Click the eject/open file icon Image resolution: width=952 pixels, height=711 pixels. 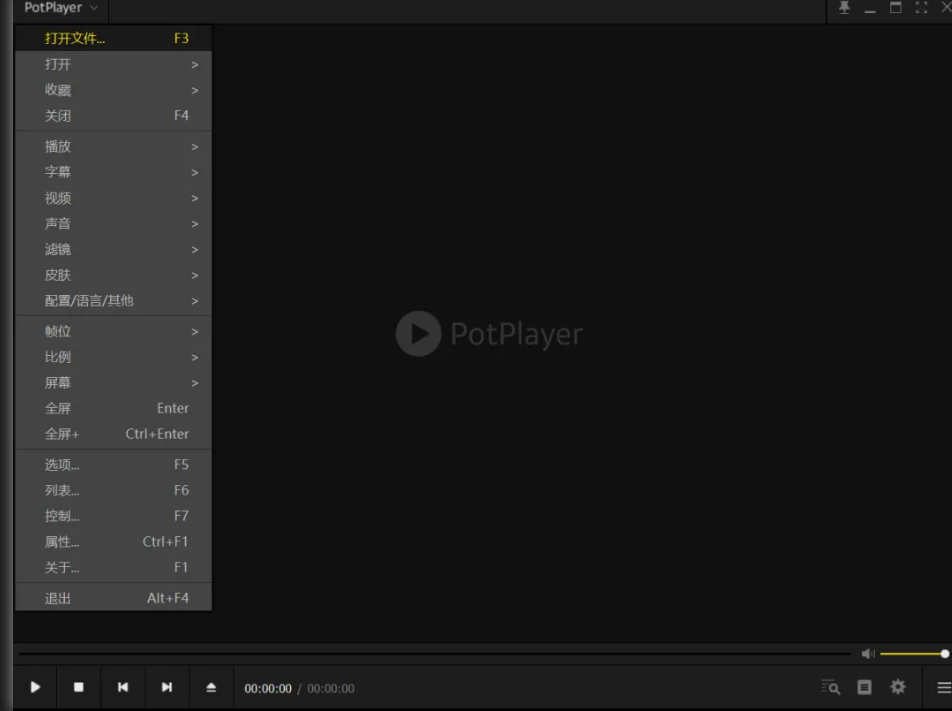click(211, 687)
